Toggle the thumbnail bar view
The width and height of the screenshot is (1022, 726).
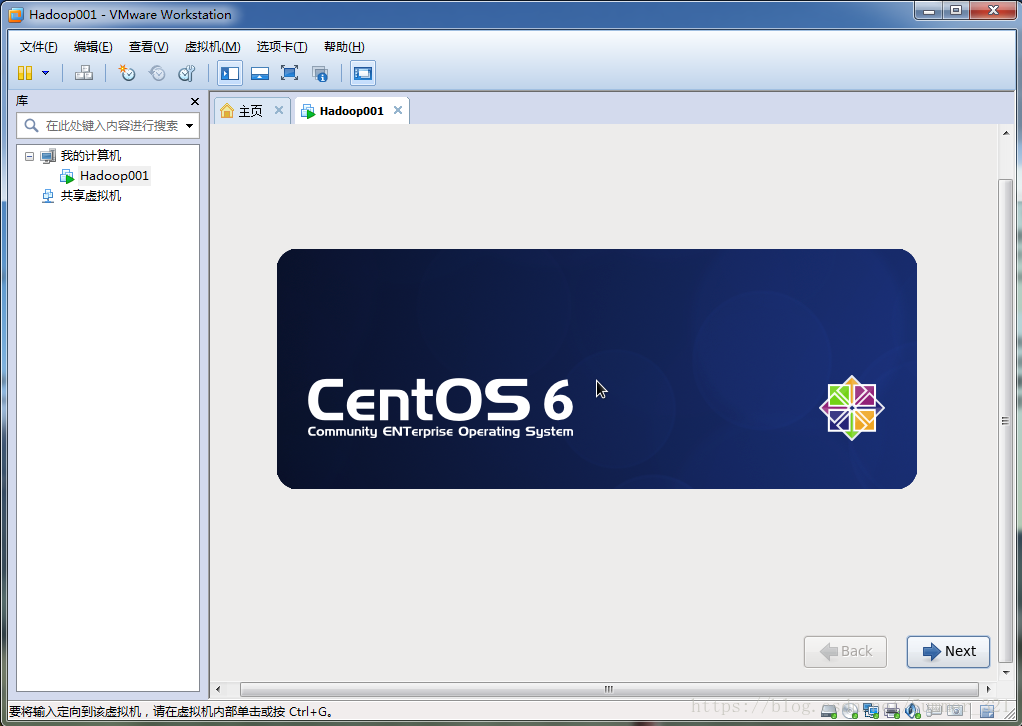[x=259, y=73]
